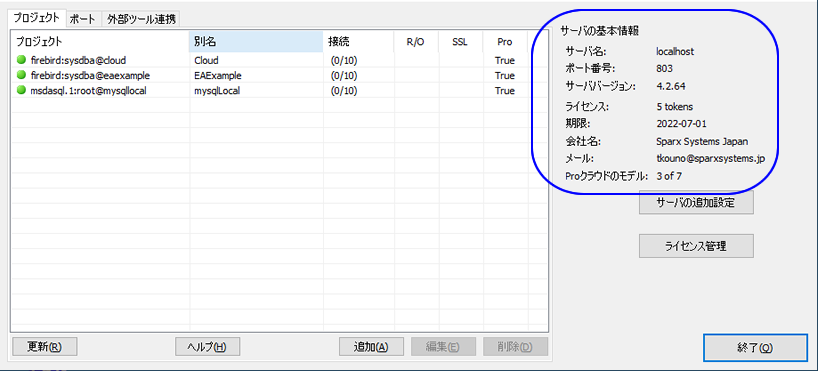The image size is (818, 371).
Task: Open help with the ヘルプ(H) button
Action: click(x=207, y=346)
